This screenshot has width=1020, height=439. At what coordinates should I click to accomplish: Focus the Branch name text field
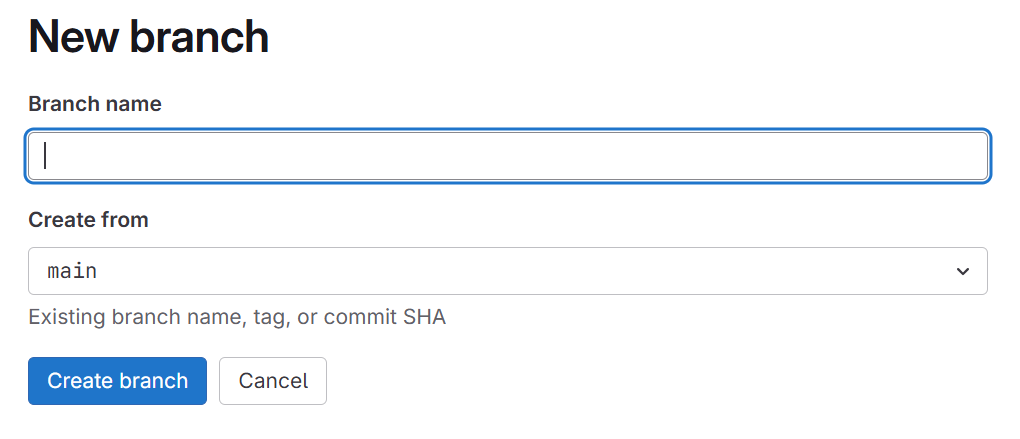pyautogui.click(x=508, y=156)
